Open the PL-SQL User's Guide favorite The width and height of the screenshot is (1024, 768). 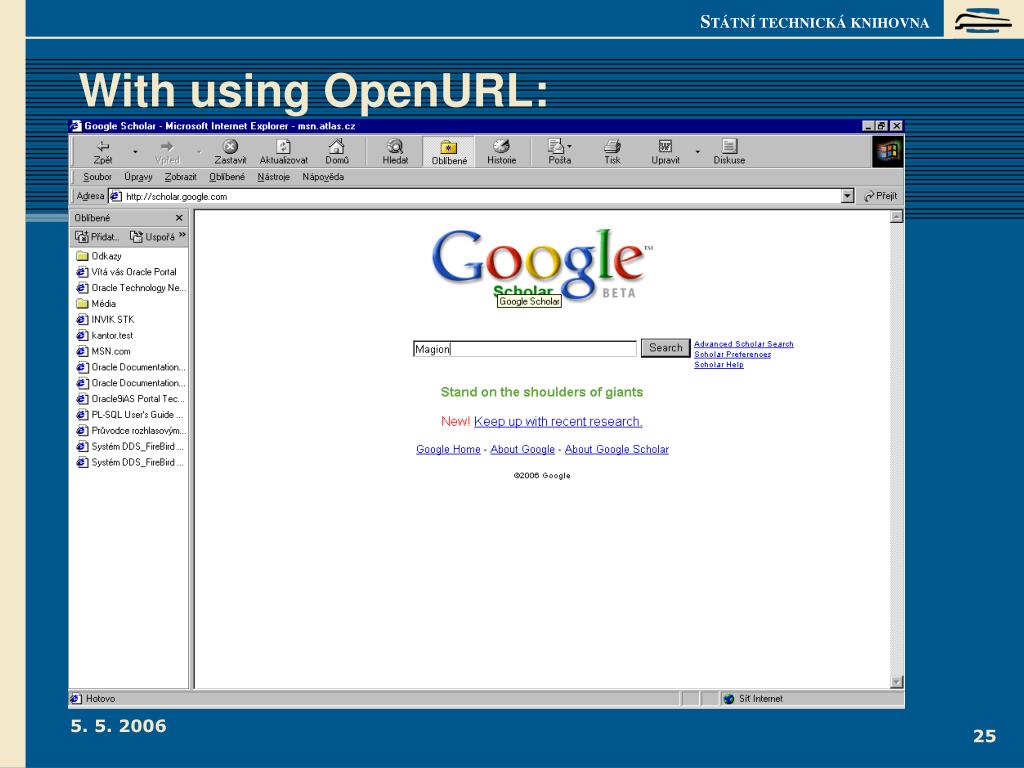pyautogui.click(x=130, y=415)
